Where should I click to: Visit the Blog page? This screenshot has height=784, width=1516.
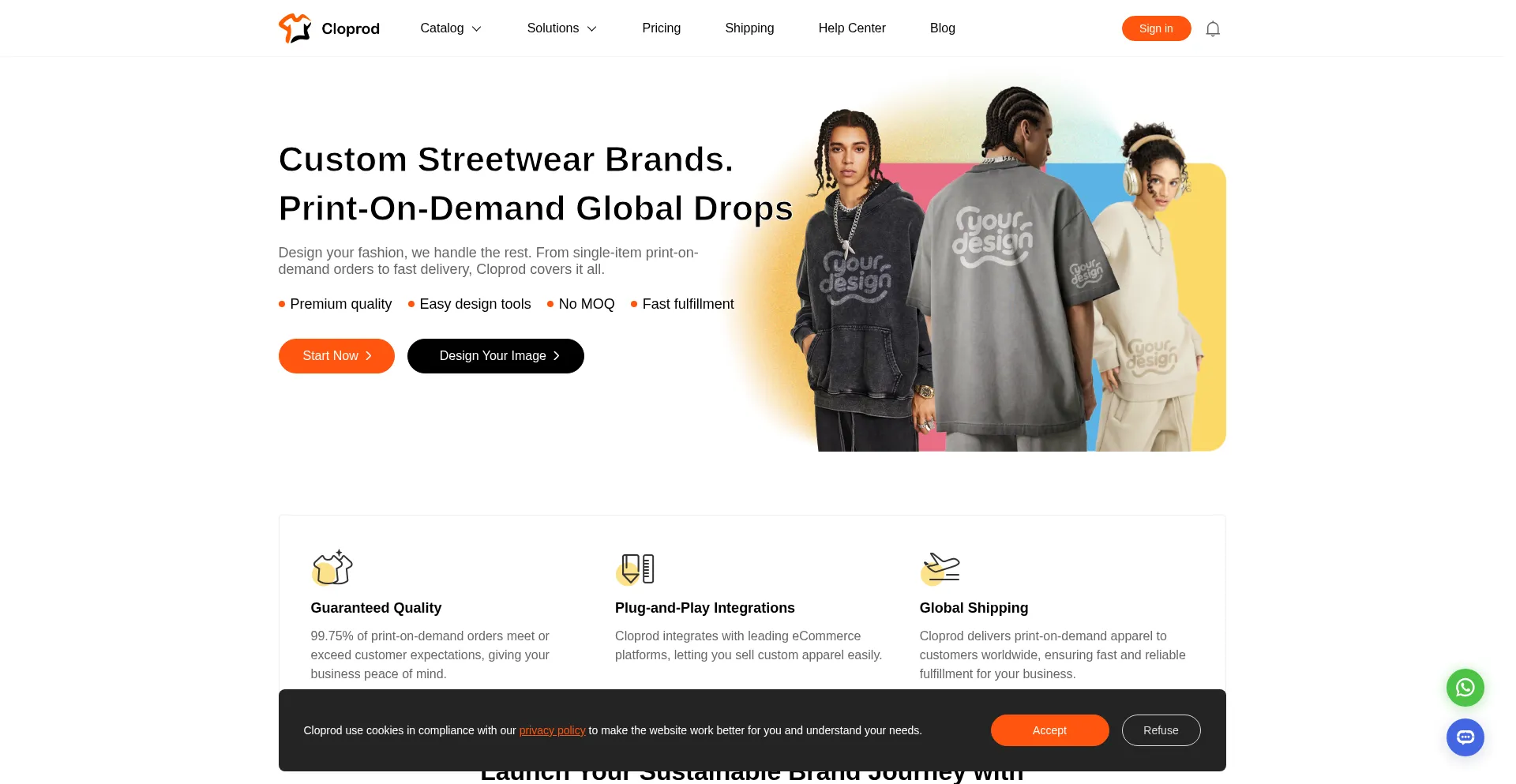click(943, 28)
